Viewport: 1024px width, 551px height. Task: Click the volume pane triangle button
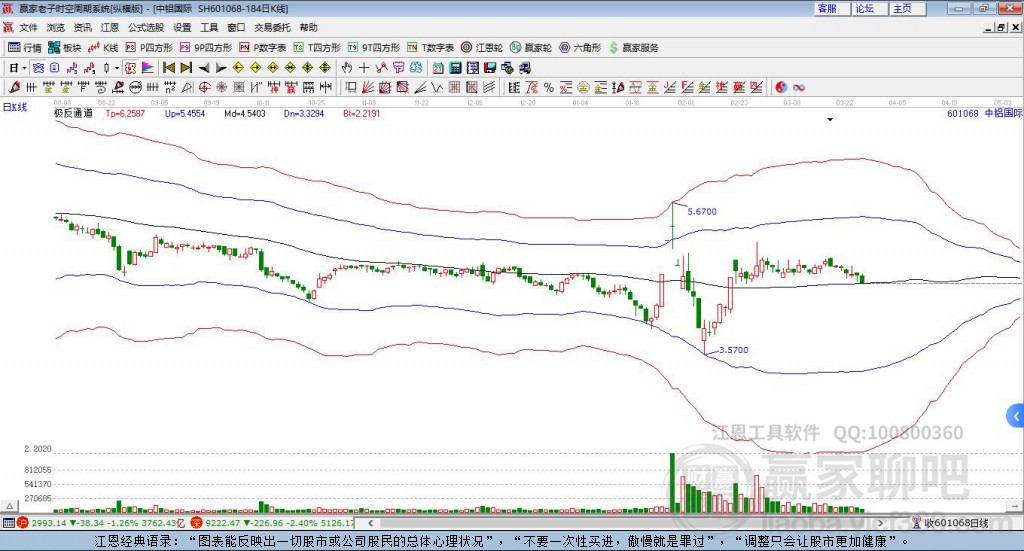tap(10, 506)
